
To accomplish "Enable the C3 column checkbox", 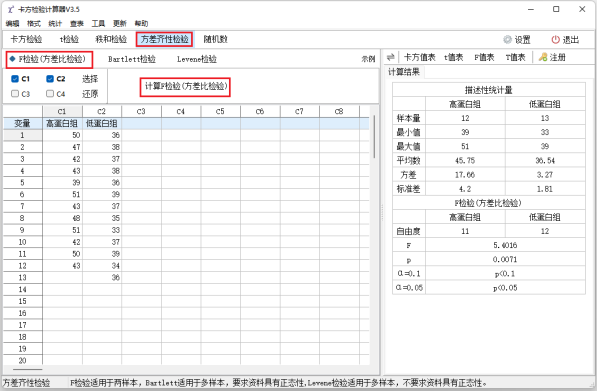I will (x=15, y=94).
